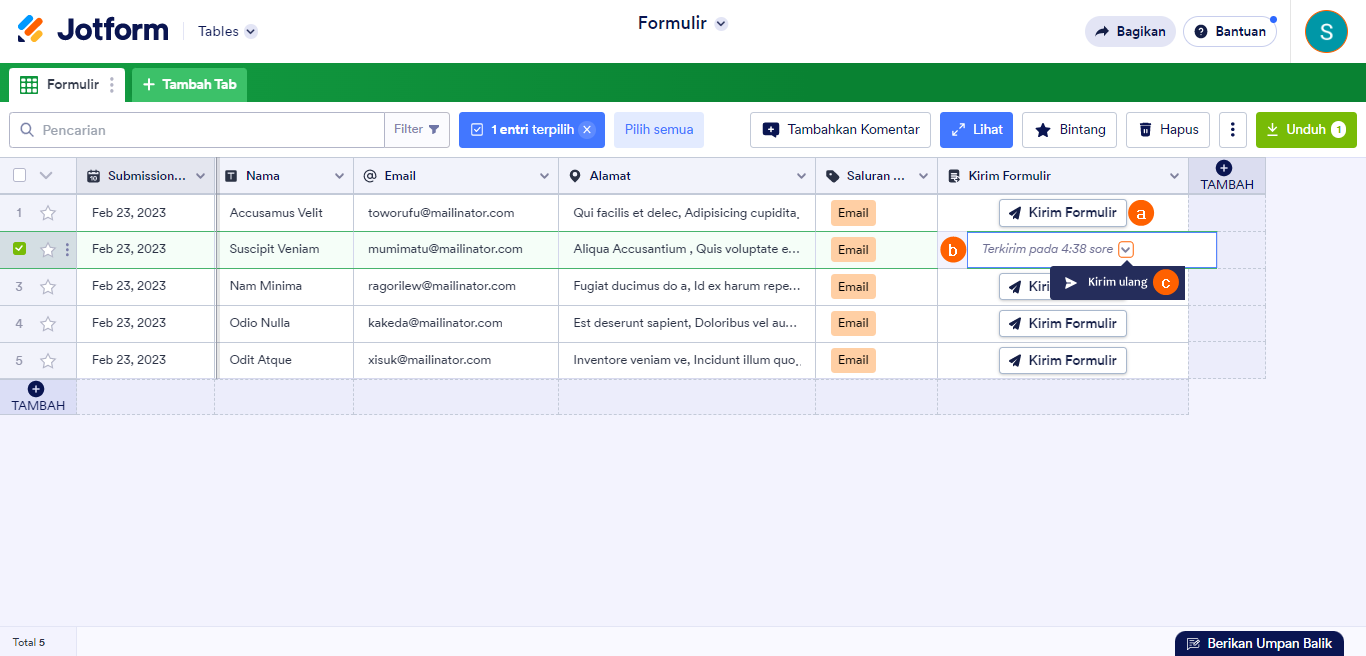Screen dimensions: 1366x656
Task: Click the Tambah Tab tab
Action: tap(190, 85)
